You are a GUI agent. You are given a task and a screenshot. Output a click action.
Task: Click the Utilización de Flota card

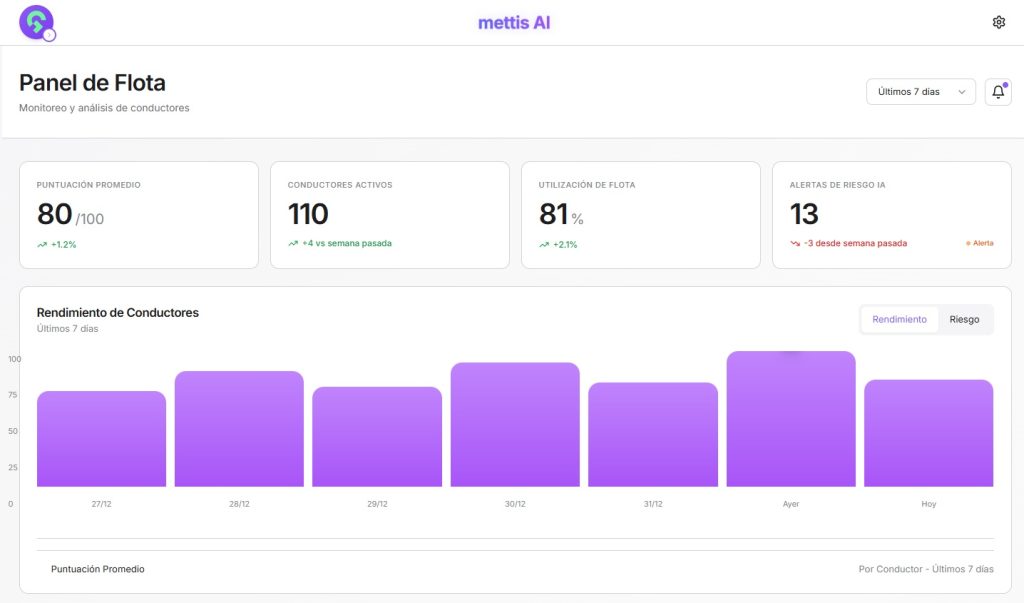tap(640, 215)
